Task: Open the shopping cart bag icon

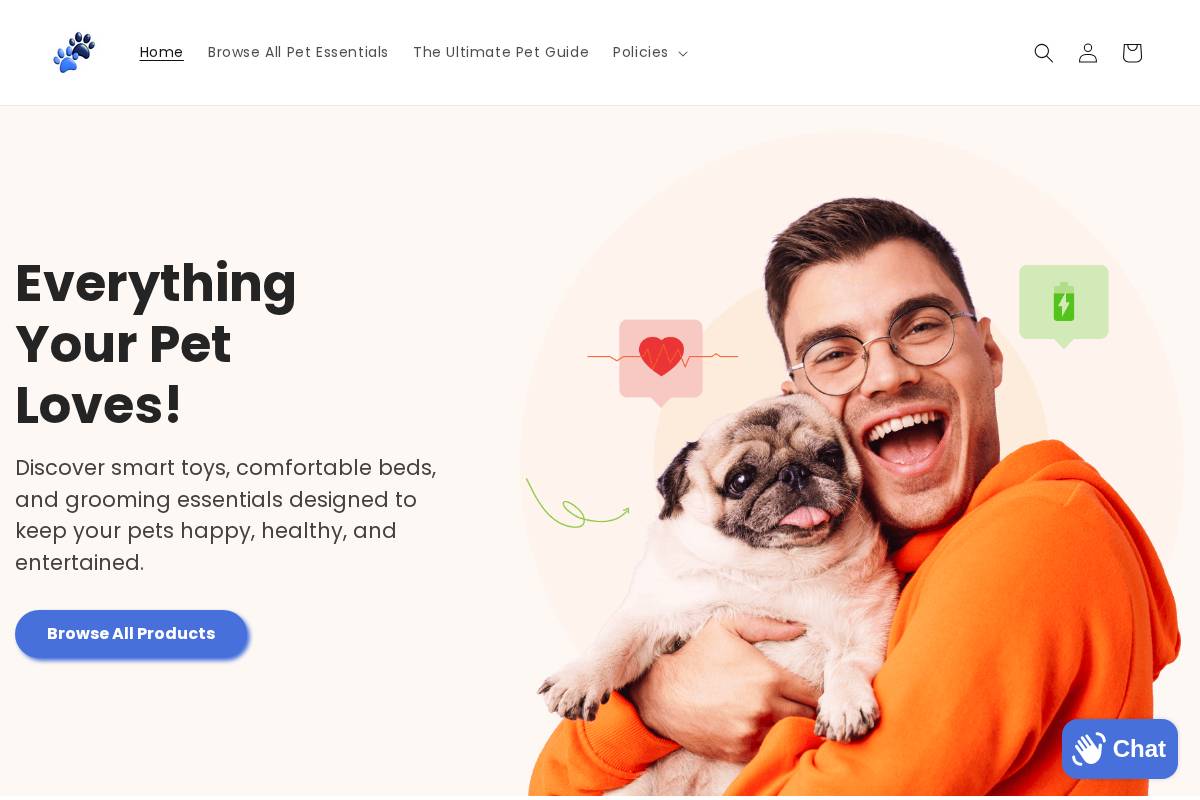Action: (x=1132, y=53)
